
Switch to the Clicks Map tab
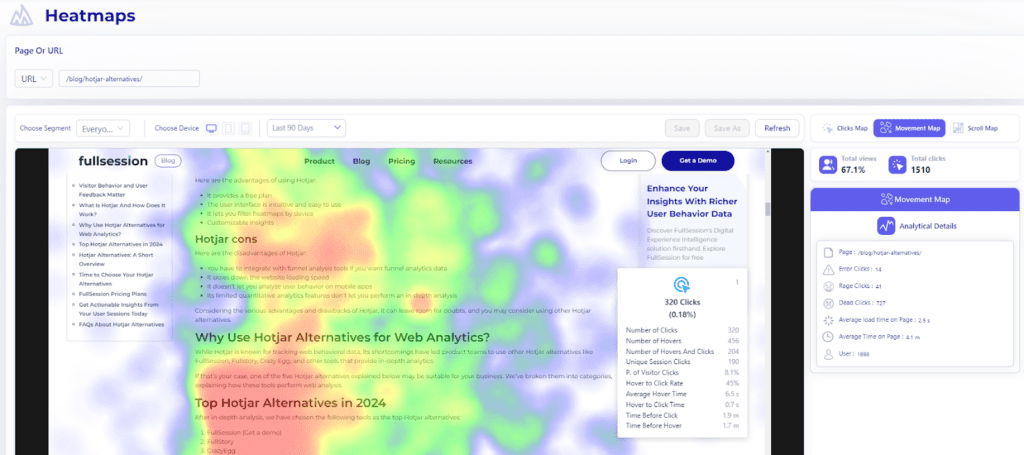839,128
